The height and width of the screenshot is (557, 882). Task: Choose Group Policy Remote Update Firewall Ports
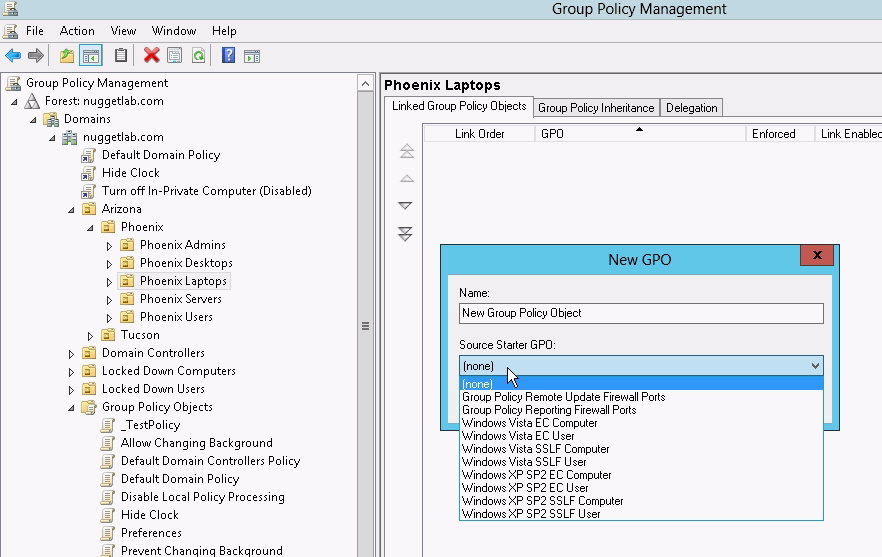pyautogui.click(x=641, y=397)
